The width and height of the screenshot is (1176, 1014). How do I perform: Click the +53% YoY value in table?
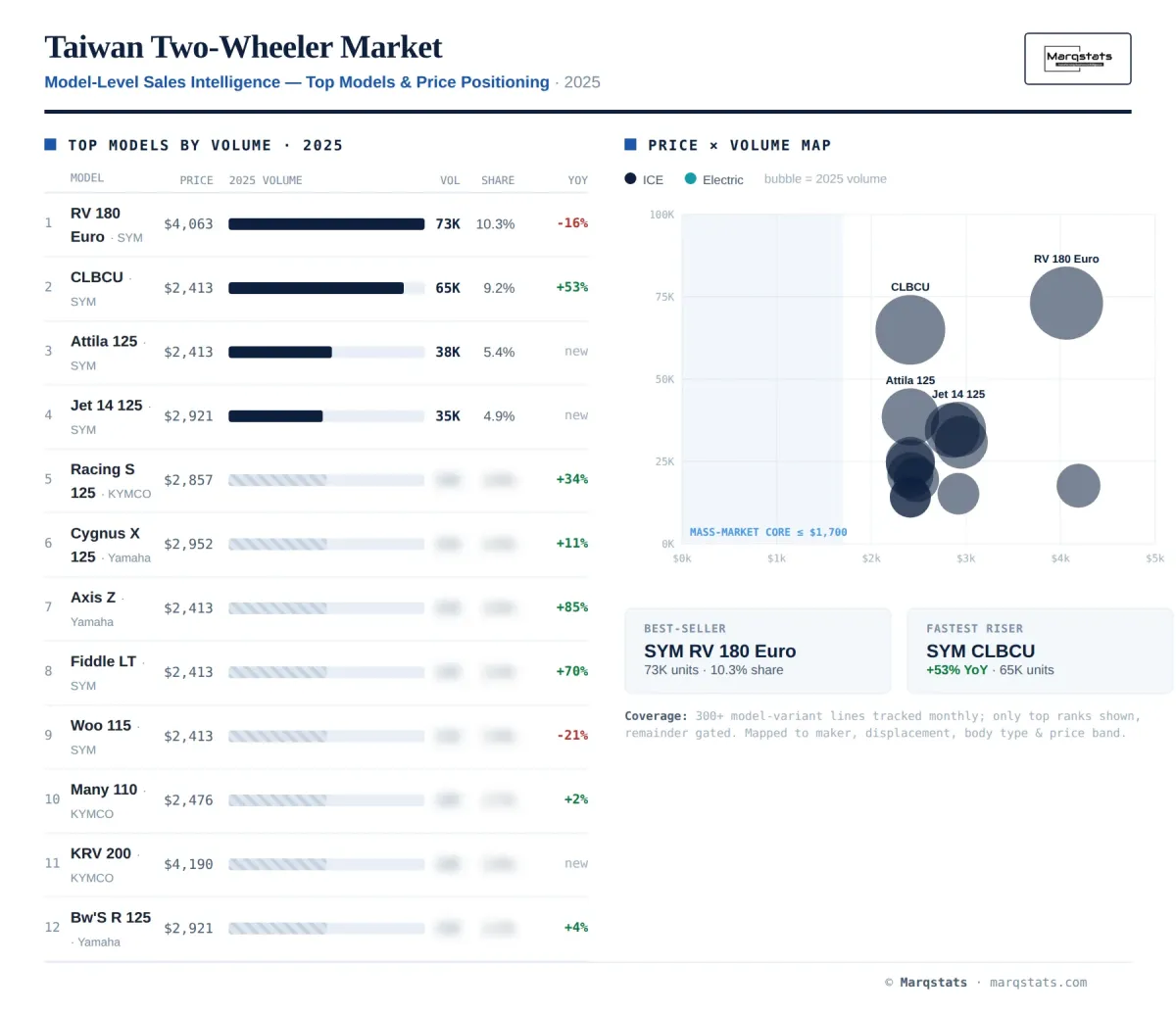pyautogui.click(x=572, y=287)
